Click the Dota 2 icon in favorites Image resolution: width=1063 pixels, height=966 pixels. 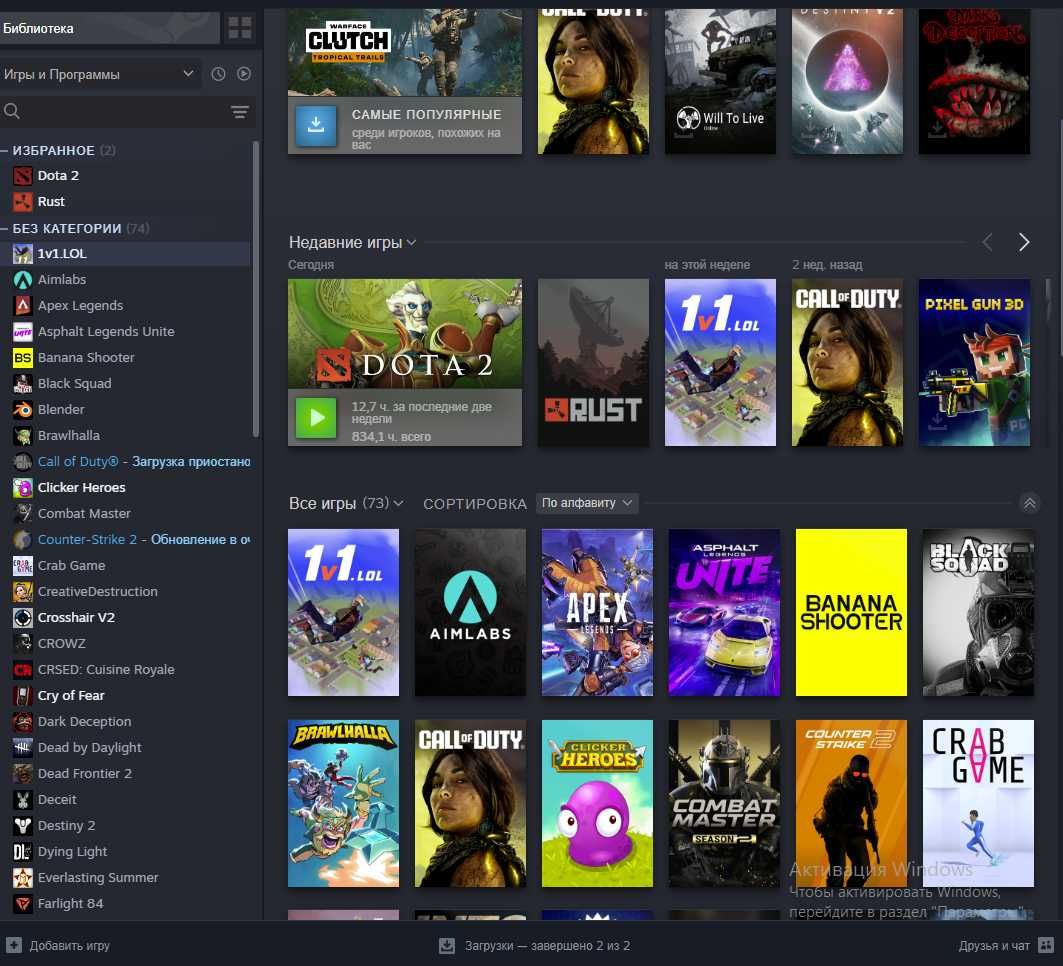coord(22,176)
